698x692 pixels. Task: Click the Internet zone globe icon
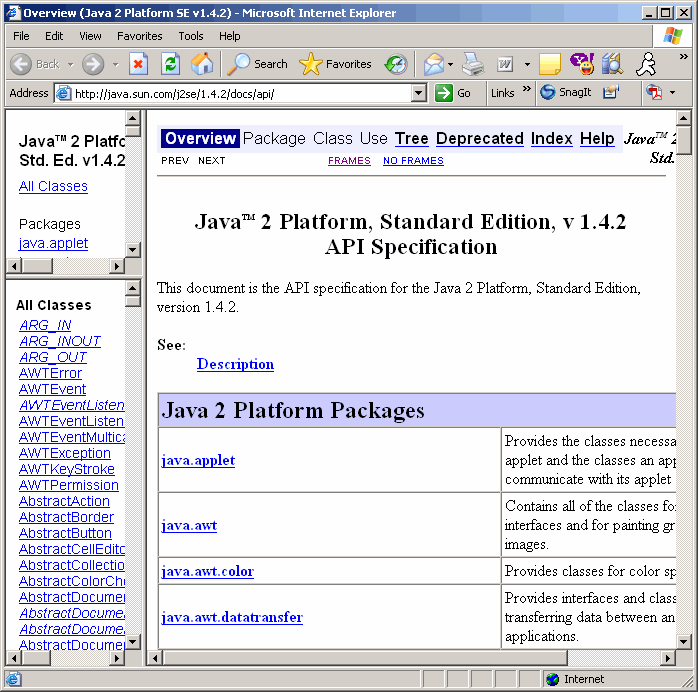point(552,679)
